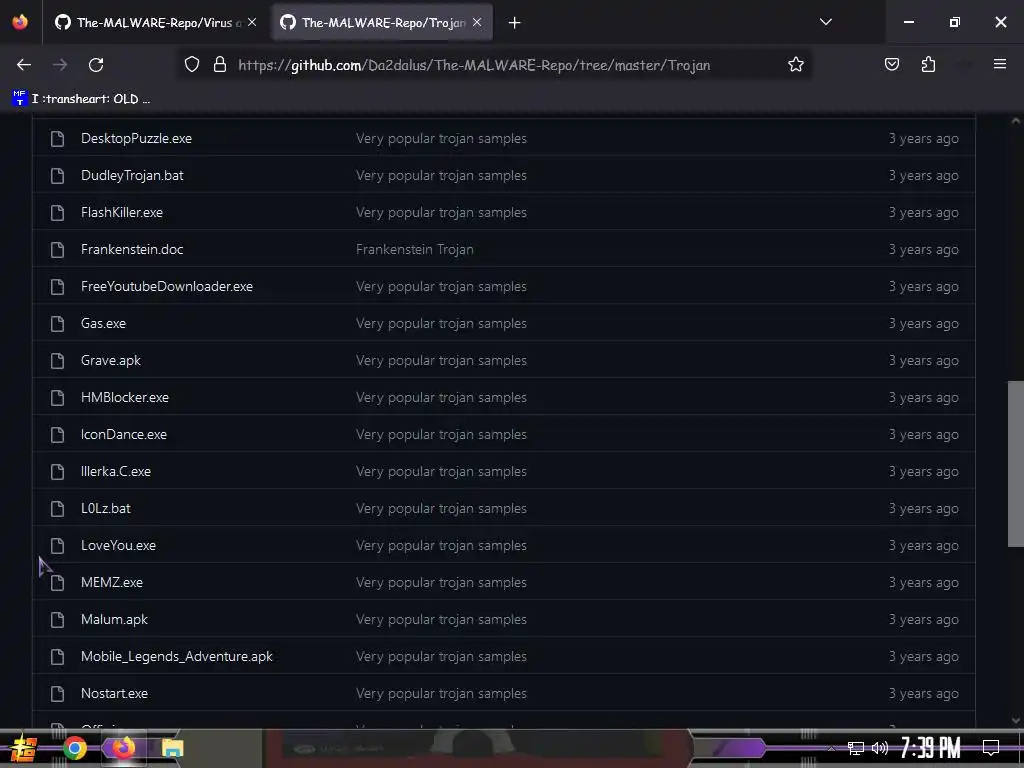This screenshot has height=768, width=1024.
Task: Open Gas.exe file link
Action: tap(103, 323)
